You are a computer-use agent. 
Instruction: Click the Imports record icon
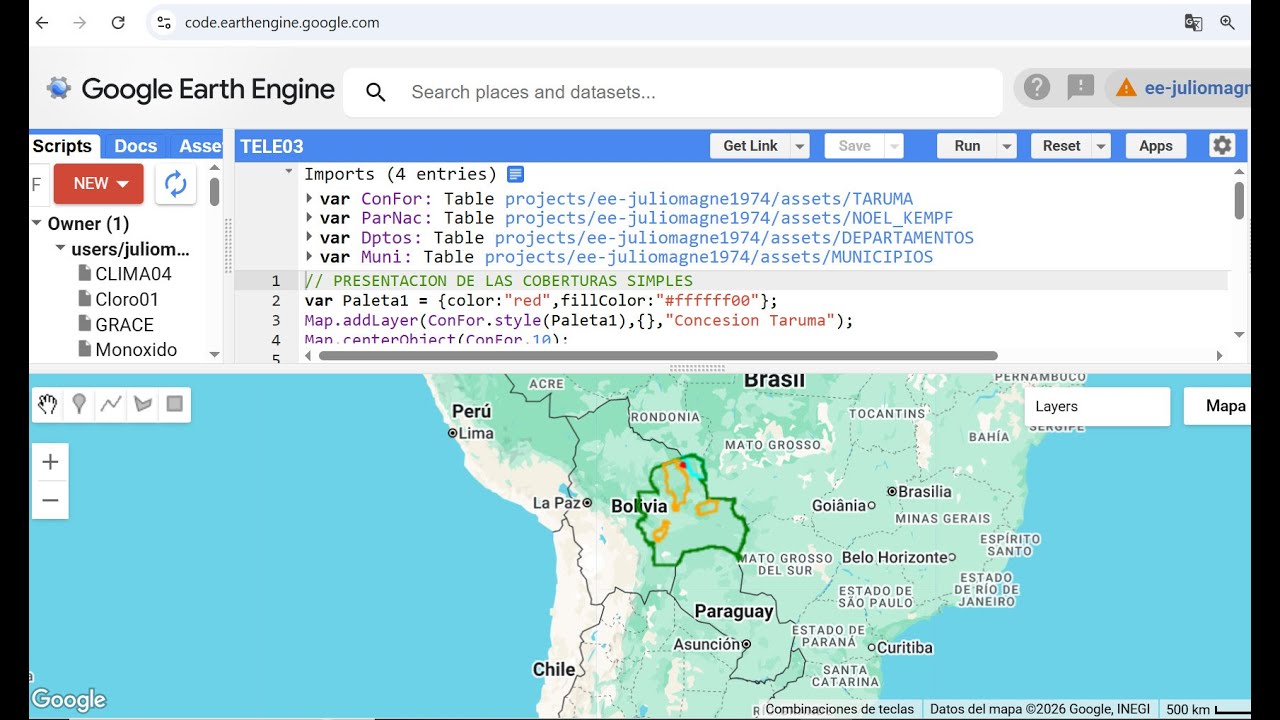click(515, 174)
